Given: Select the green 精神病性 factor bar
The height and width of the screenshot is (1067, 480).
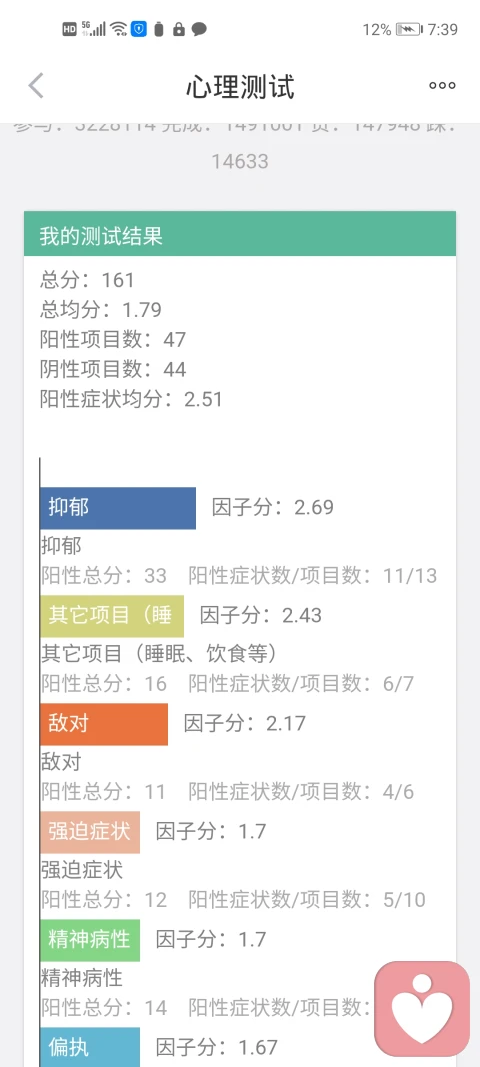Looking at the screenshot, I should coord(90,940).
